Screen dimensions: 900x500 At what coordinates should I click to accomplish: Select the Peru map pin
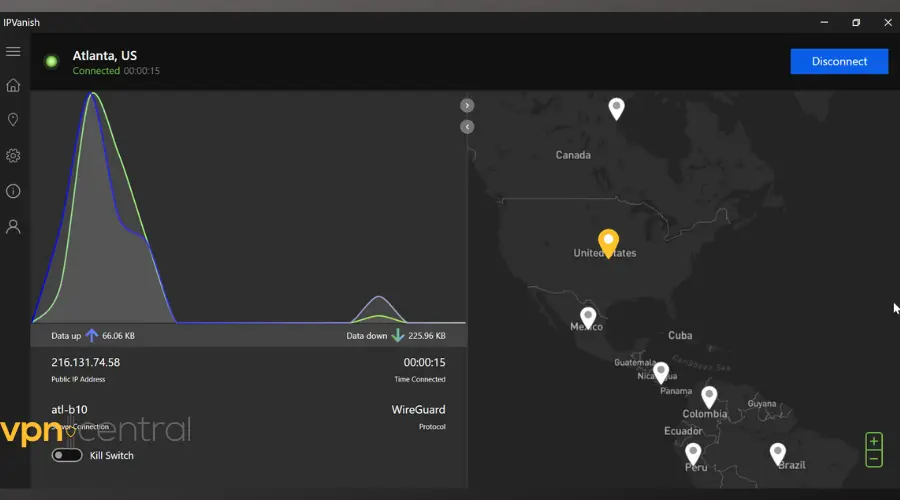(693, 454)
